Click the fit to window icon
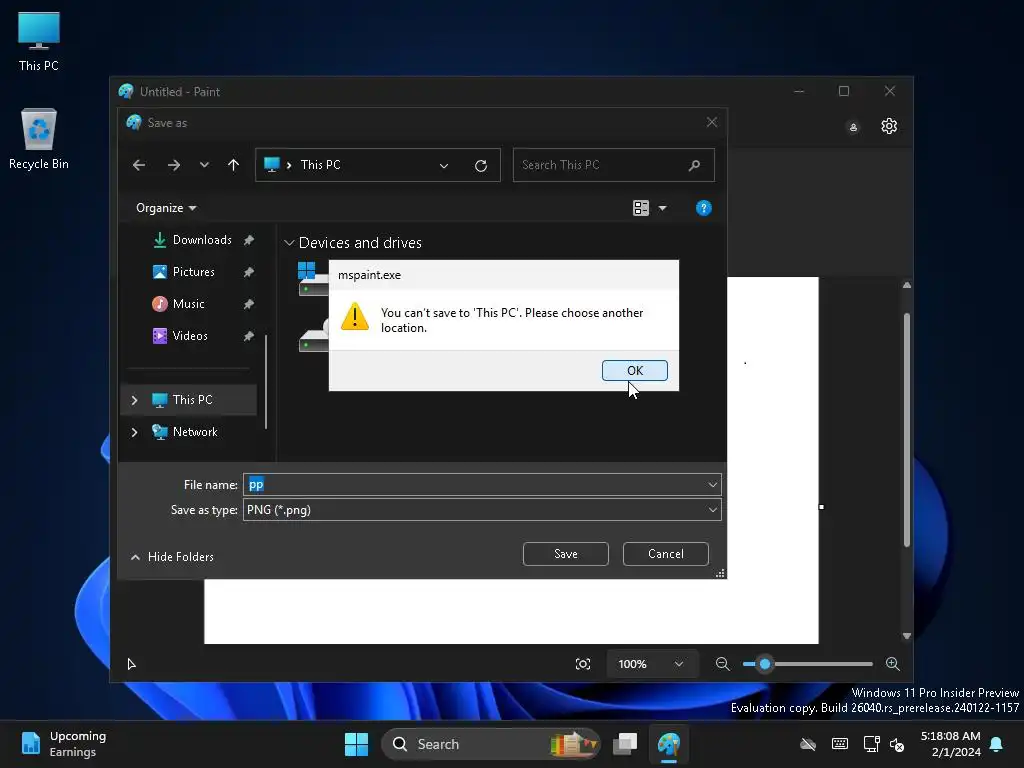Screen dimensions: 1024x768 (583, 664)
